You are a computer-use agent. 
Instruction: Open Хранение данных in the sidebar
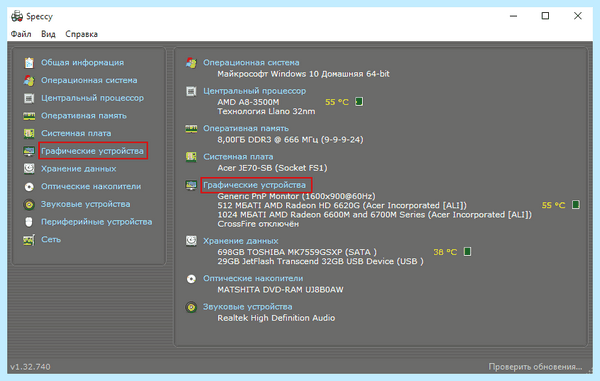click(x=78, y=169)
